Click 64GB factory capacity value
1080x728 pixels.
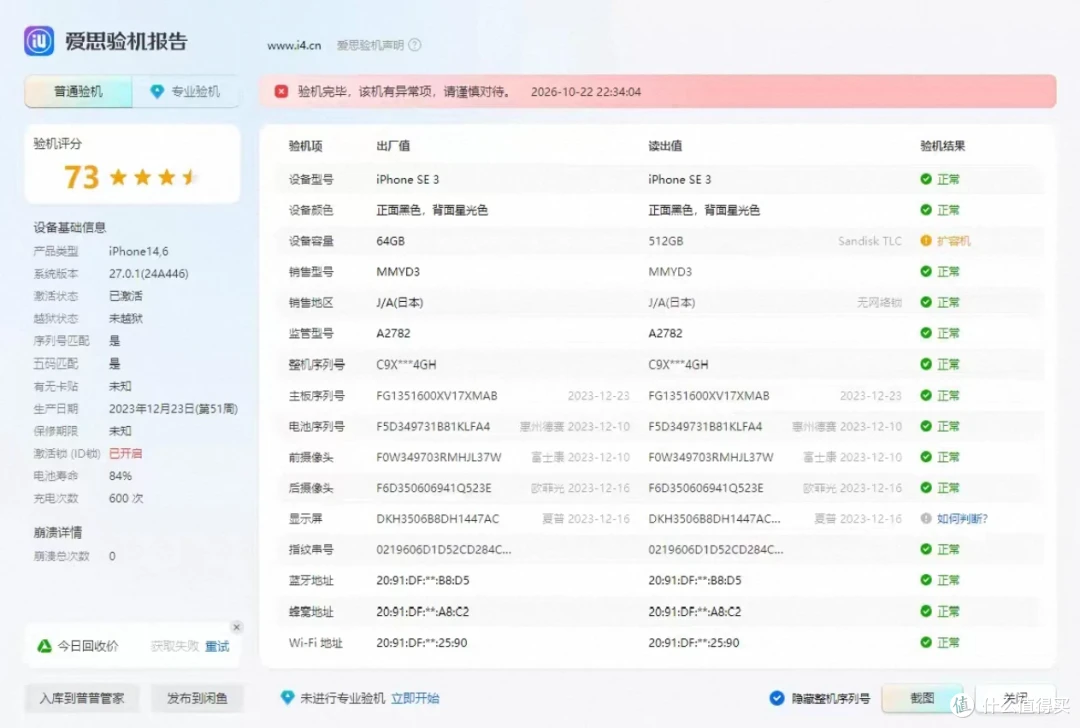(391, 241)
